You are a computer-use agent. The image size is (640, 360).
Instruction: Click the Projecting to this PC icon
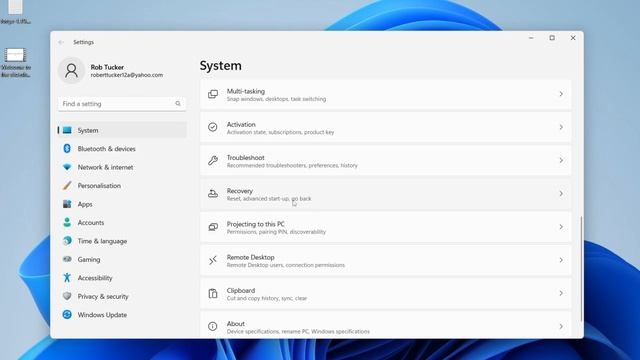click(213, 227)
